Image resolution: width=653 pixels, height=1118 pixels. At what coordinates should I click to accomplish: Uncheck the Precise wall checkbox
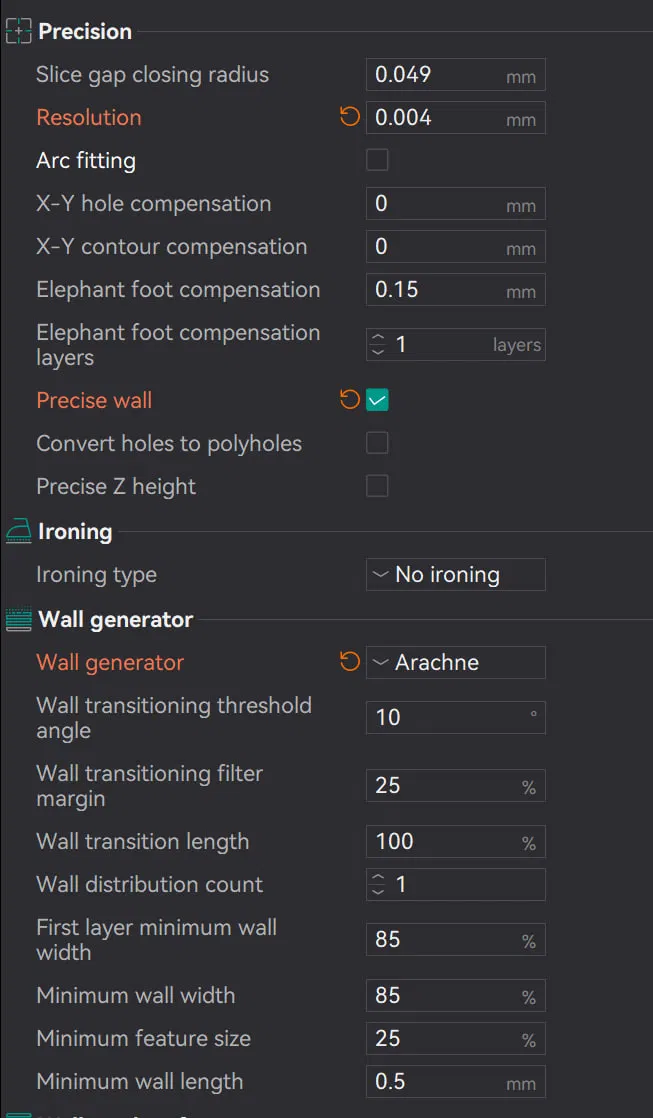pos(377,401)
